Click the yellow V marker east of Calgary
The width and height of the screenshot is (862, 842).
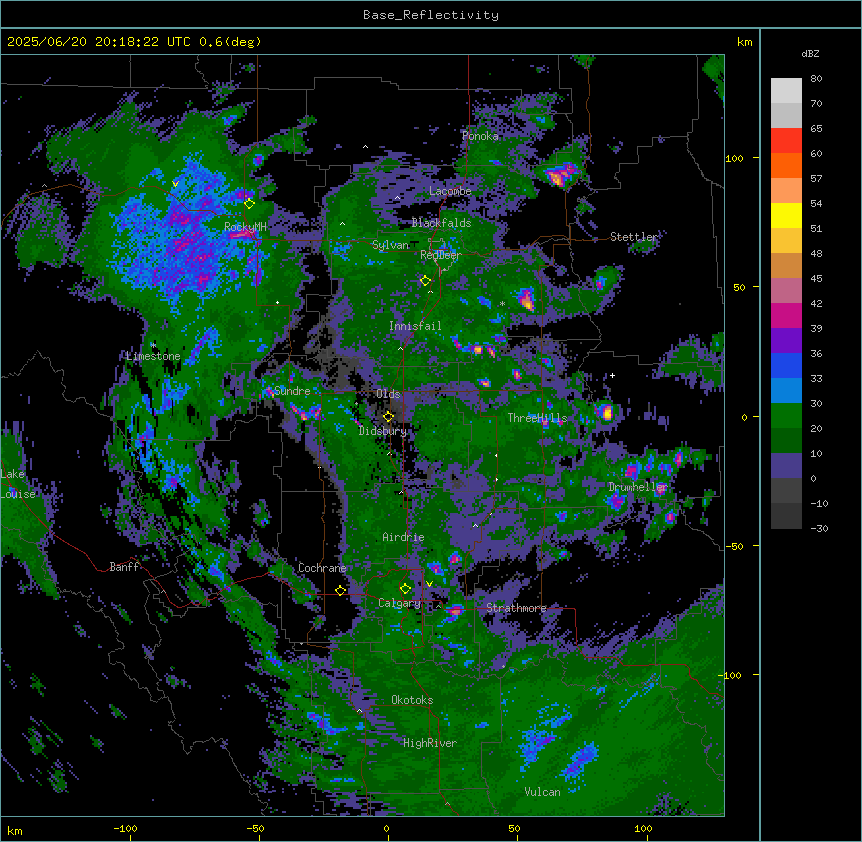point(429,584)
